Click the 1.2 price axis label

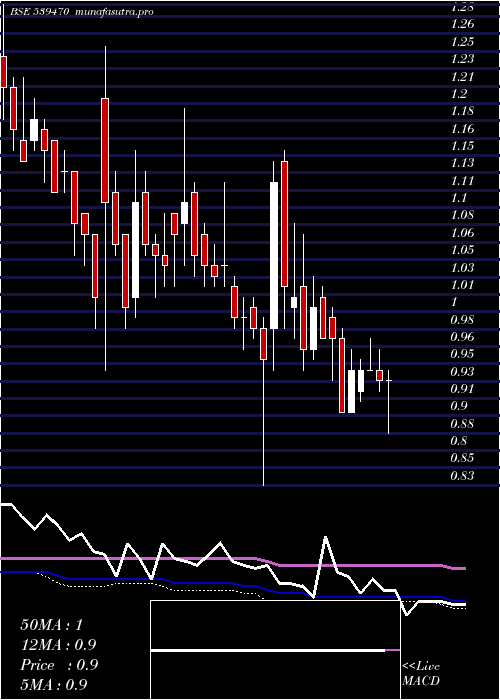(459, 94)
